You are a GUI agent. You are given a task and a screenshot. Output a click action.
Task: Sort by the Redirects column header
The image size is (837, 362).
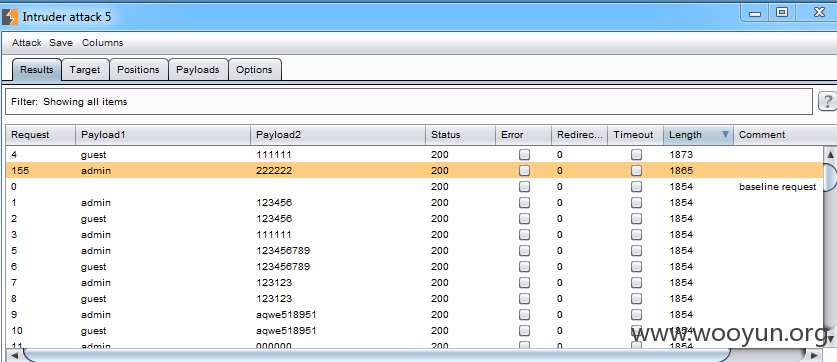point(579,135)
